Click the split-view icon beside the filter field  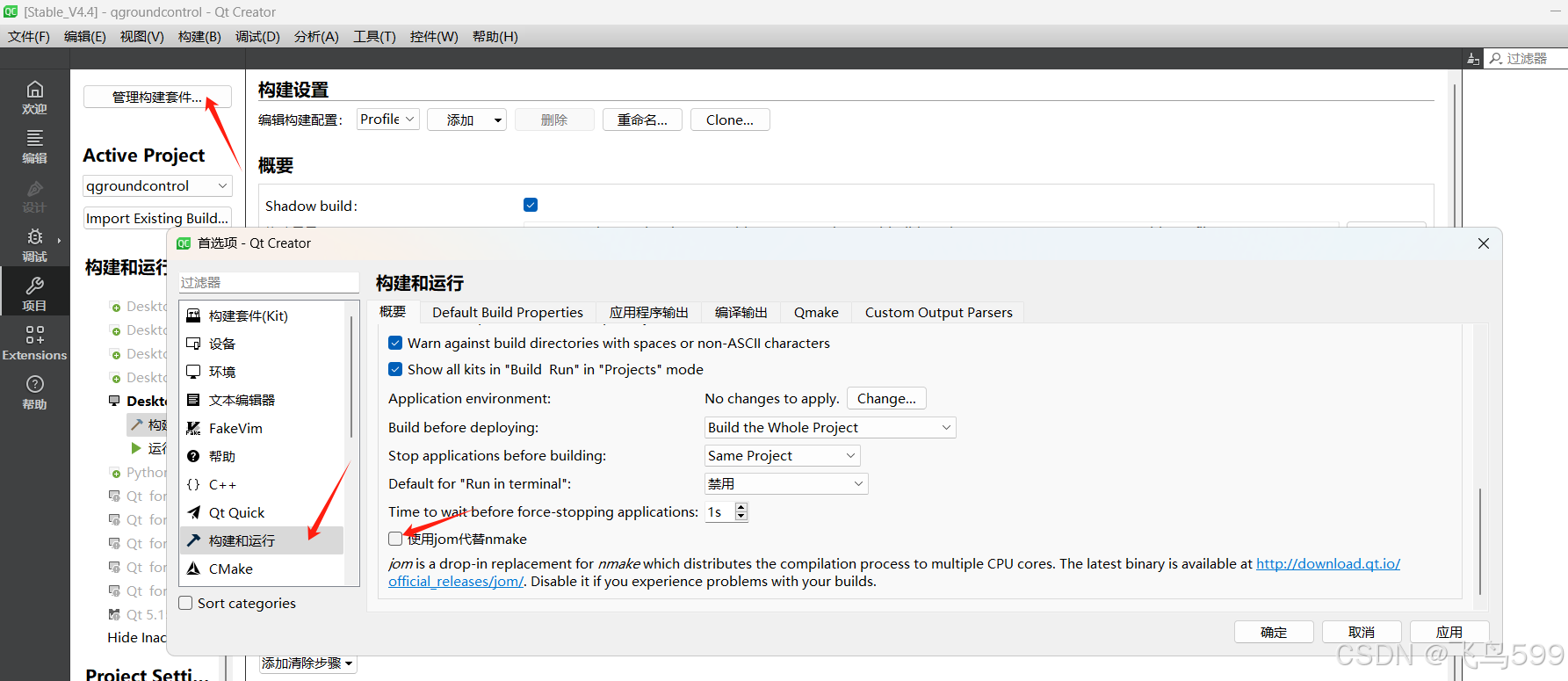coord(1473,59)
